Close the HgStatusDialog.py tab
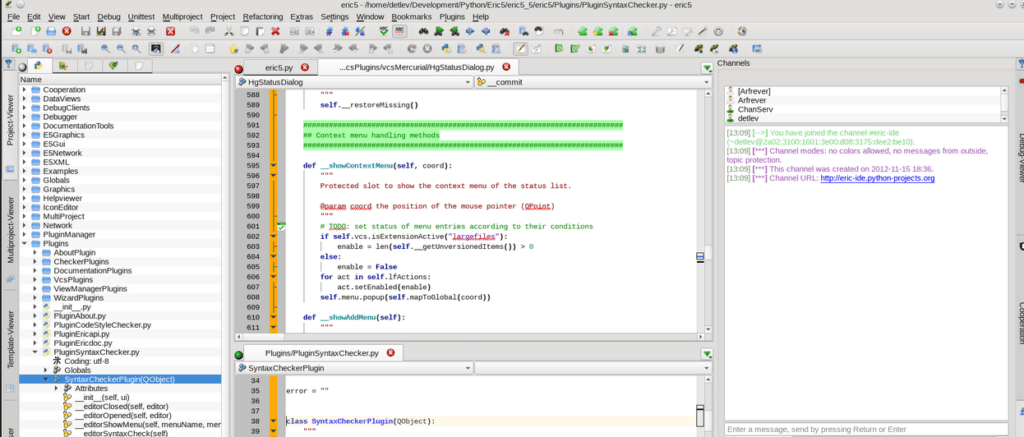This screenshot has width=1024, height=437. pos(506,67)
